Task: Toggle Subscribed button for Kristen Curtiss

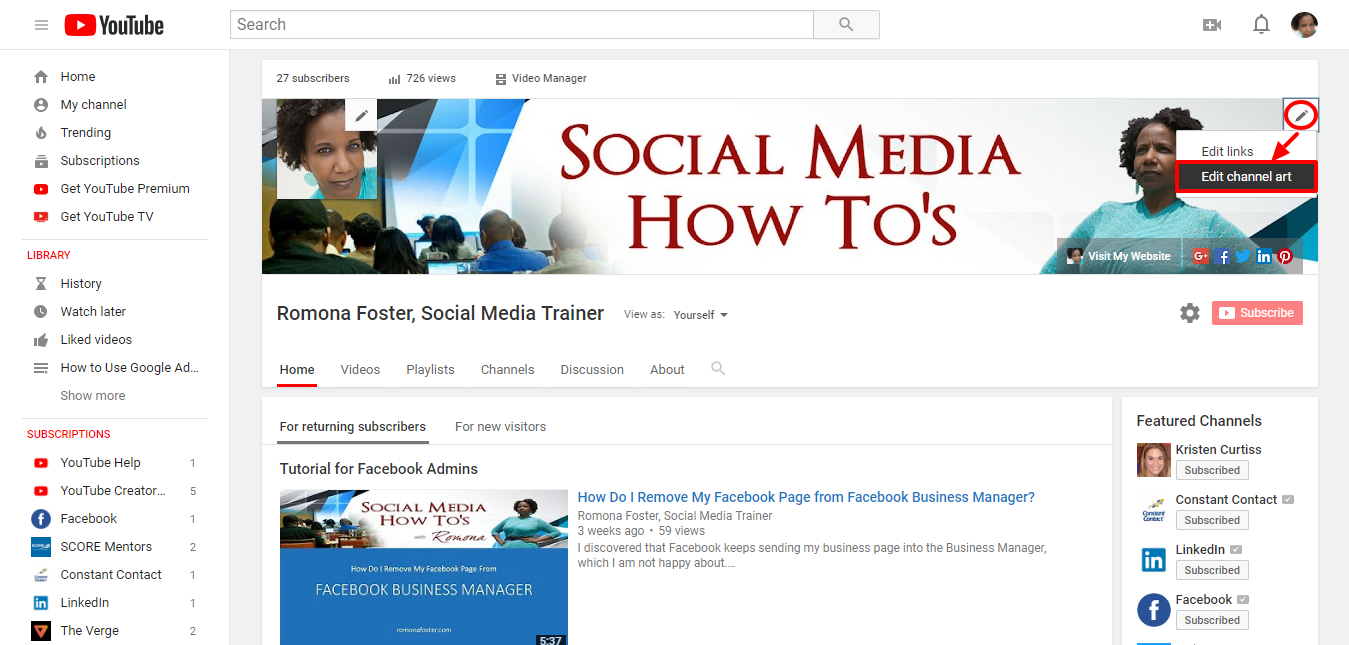Action: [1212, 470]
